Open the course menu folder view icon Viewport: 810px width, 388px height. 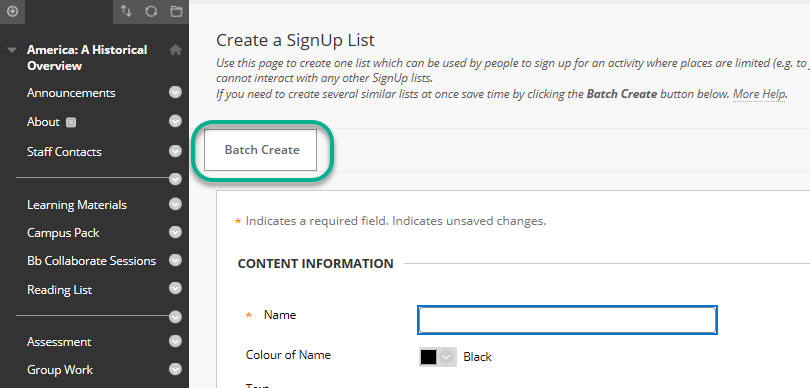(x=176, y=11)
